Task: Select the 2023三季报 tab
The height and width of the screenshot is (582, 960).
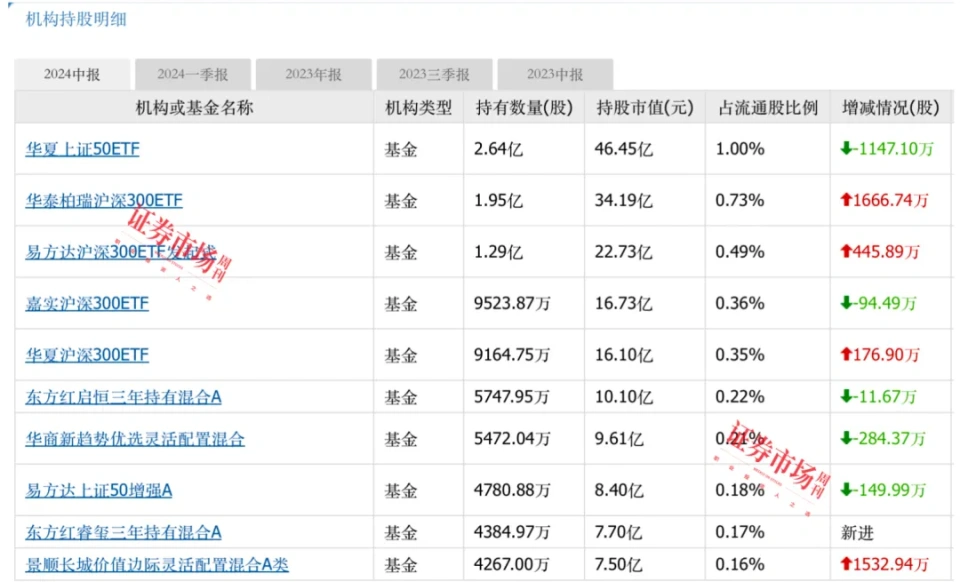Action: coord(434,75)
